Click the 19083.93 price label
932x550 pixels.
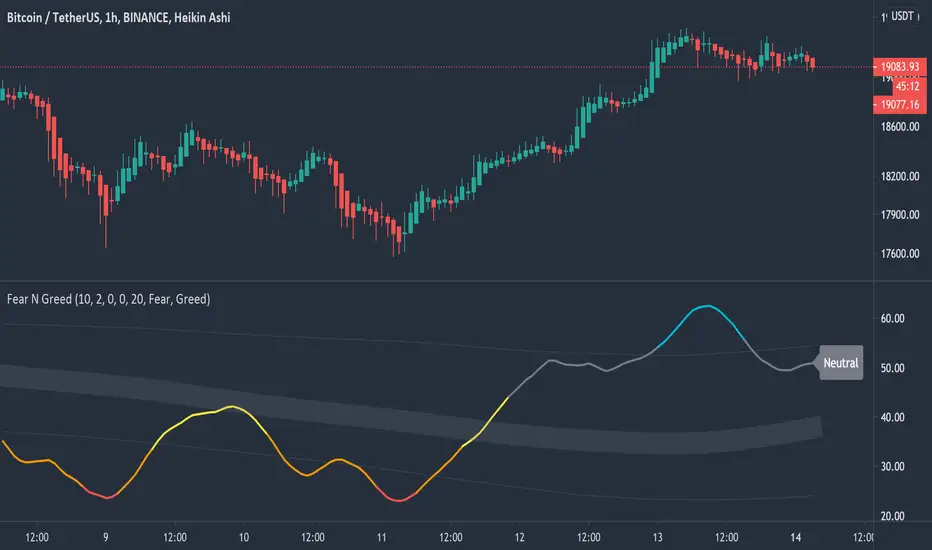[x=901, y=68]
